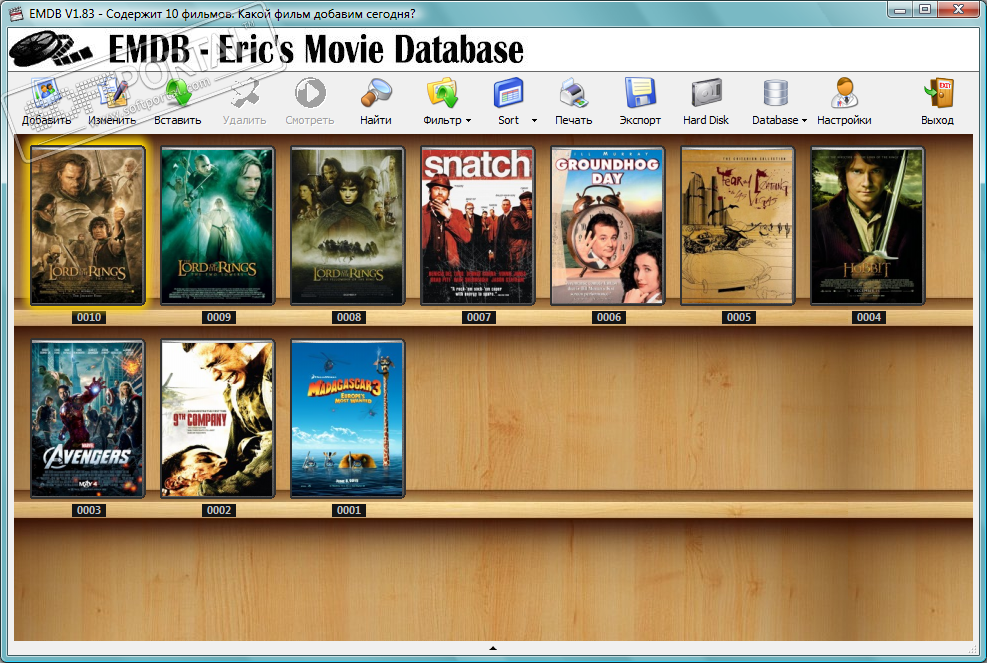Click the number label 0007
Image resolution: width=987 pixels, height=663 pixels.
coord(479,317)
